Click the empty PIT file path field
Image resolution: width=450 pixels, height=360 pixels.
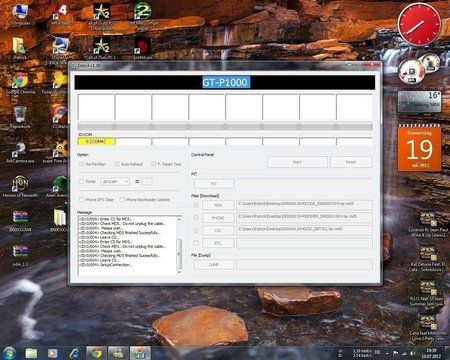[x=304, y=183]
